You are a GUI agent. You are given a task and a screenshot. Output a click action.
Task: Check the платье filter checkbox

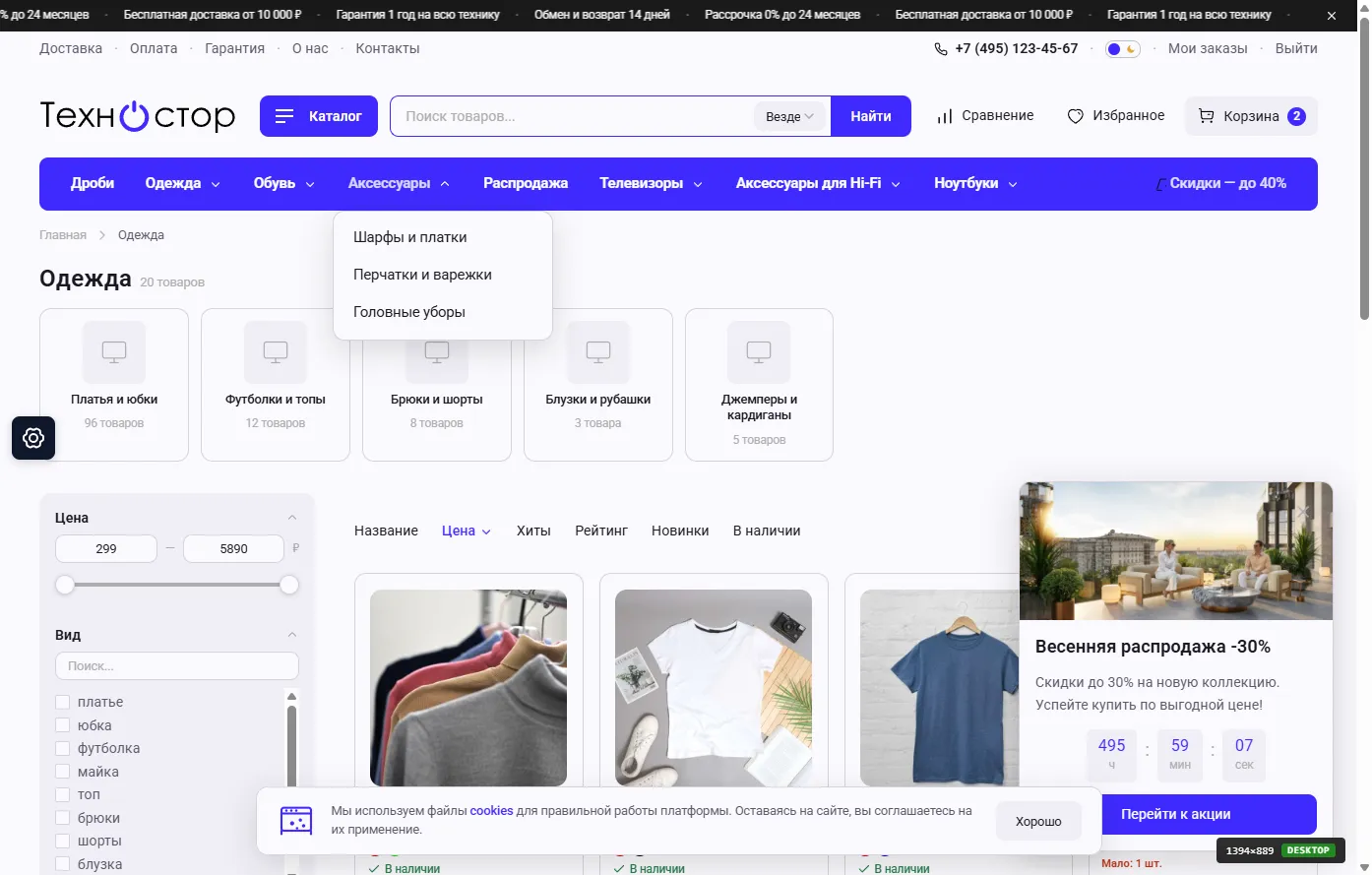63,702
